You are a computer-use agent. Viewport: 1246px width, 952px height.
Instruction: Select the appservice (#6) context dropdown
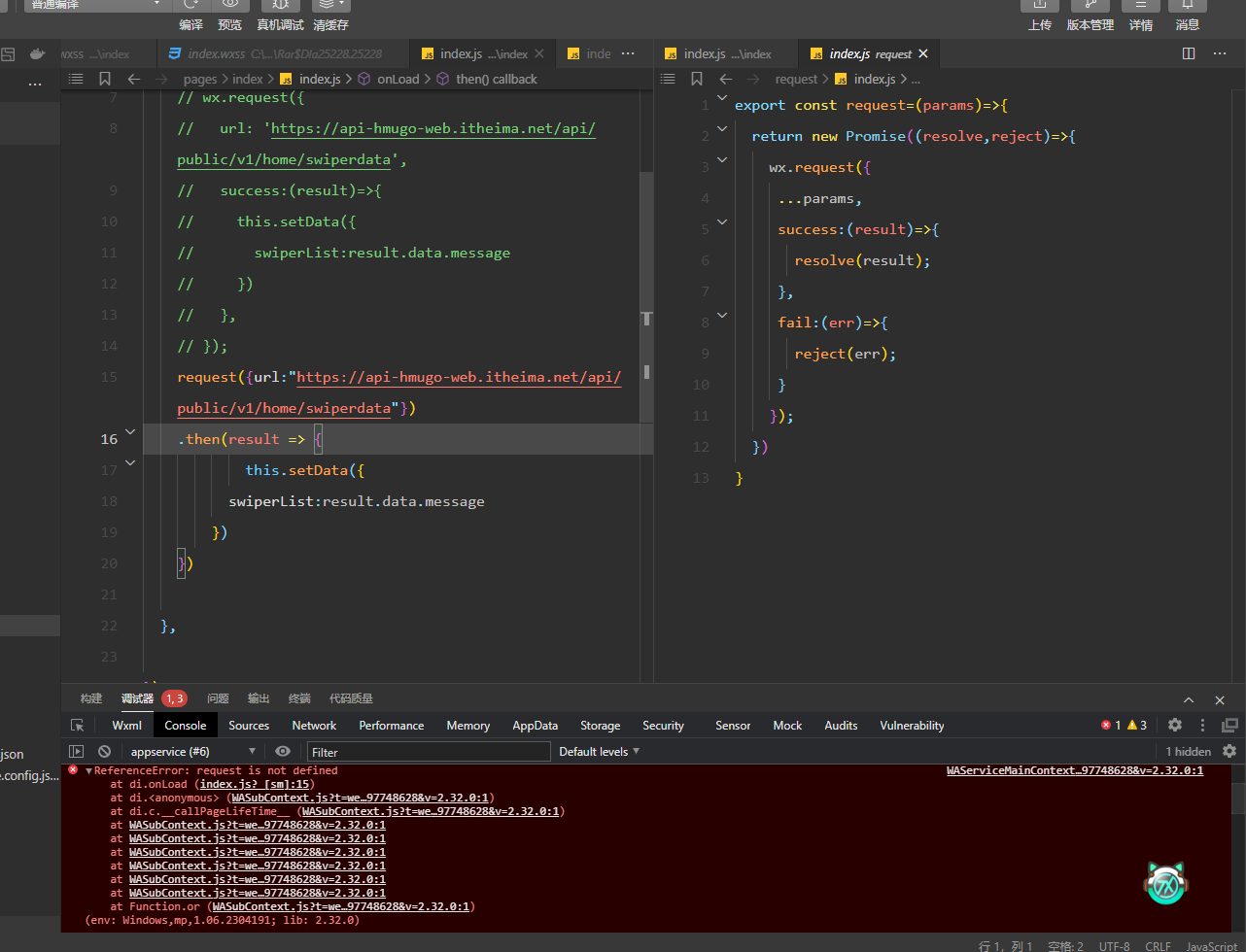pyautogui.click(x=192, y=752)
